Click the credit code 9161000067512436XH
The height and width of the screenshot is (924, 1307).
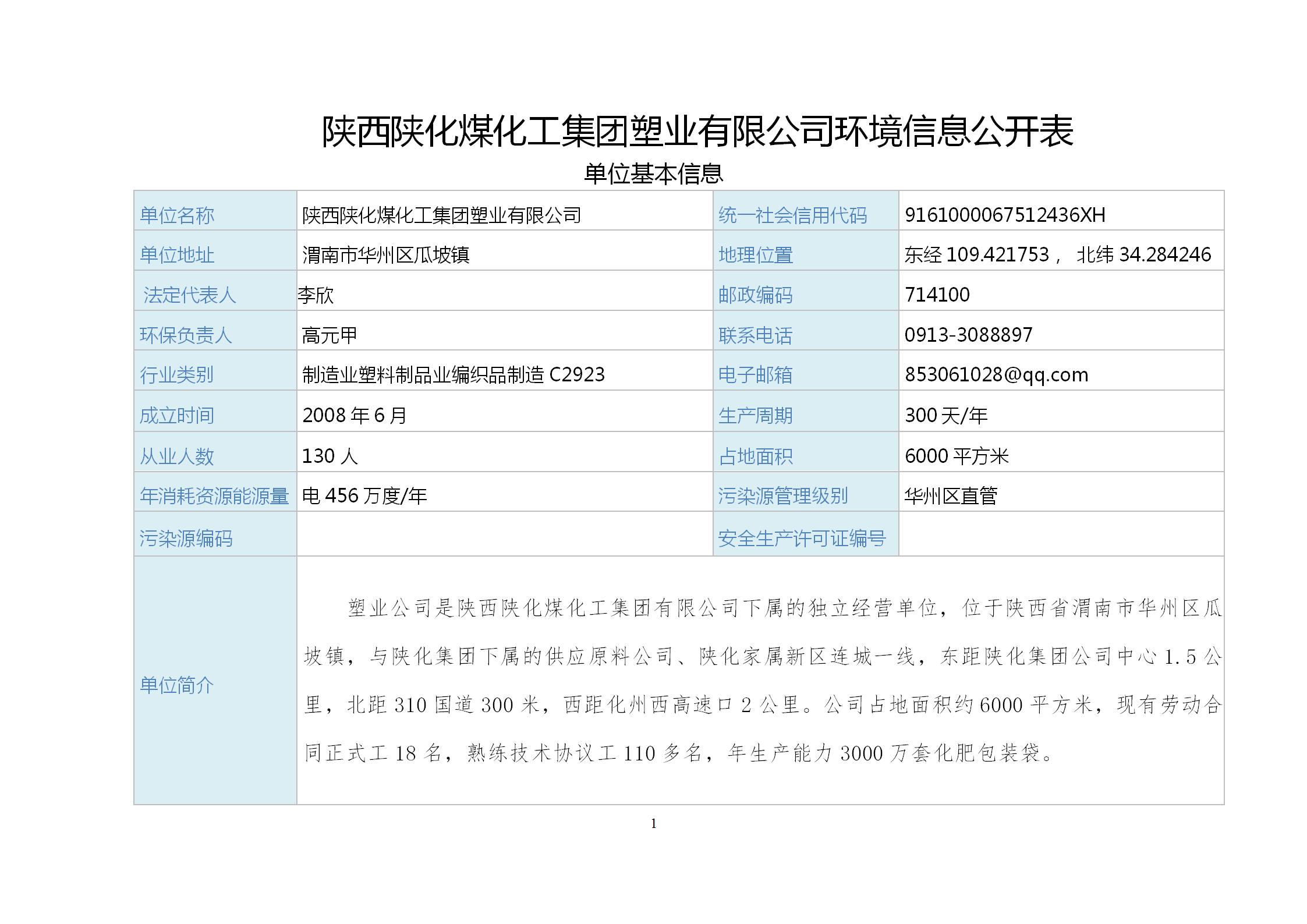coord(1004,215)
